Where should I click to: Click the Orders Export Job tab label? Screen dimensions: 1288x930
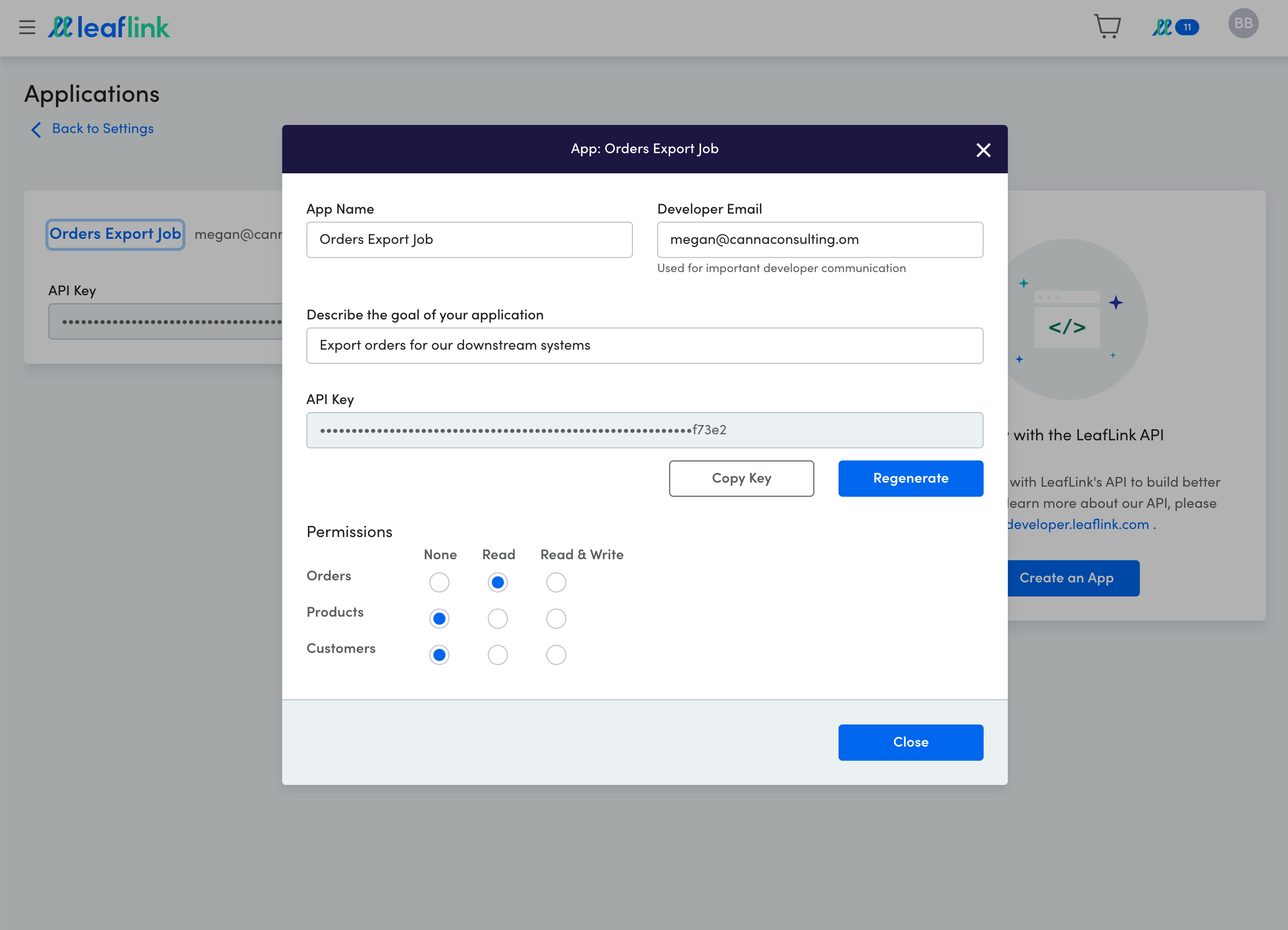coord(115,234)
